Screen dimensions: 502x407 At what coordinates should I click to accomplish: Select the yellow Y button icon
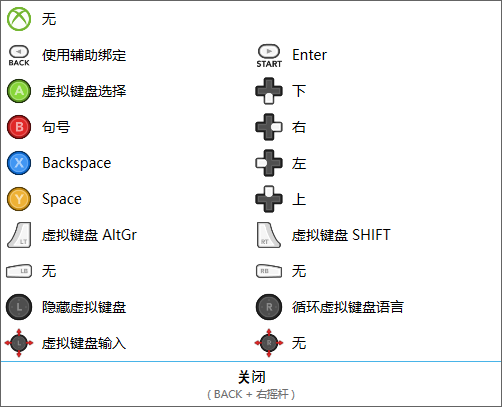[x=19, y=199]
